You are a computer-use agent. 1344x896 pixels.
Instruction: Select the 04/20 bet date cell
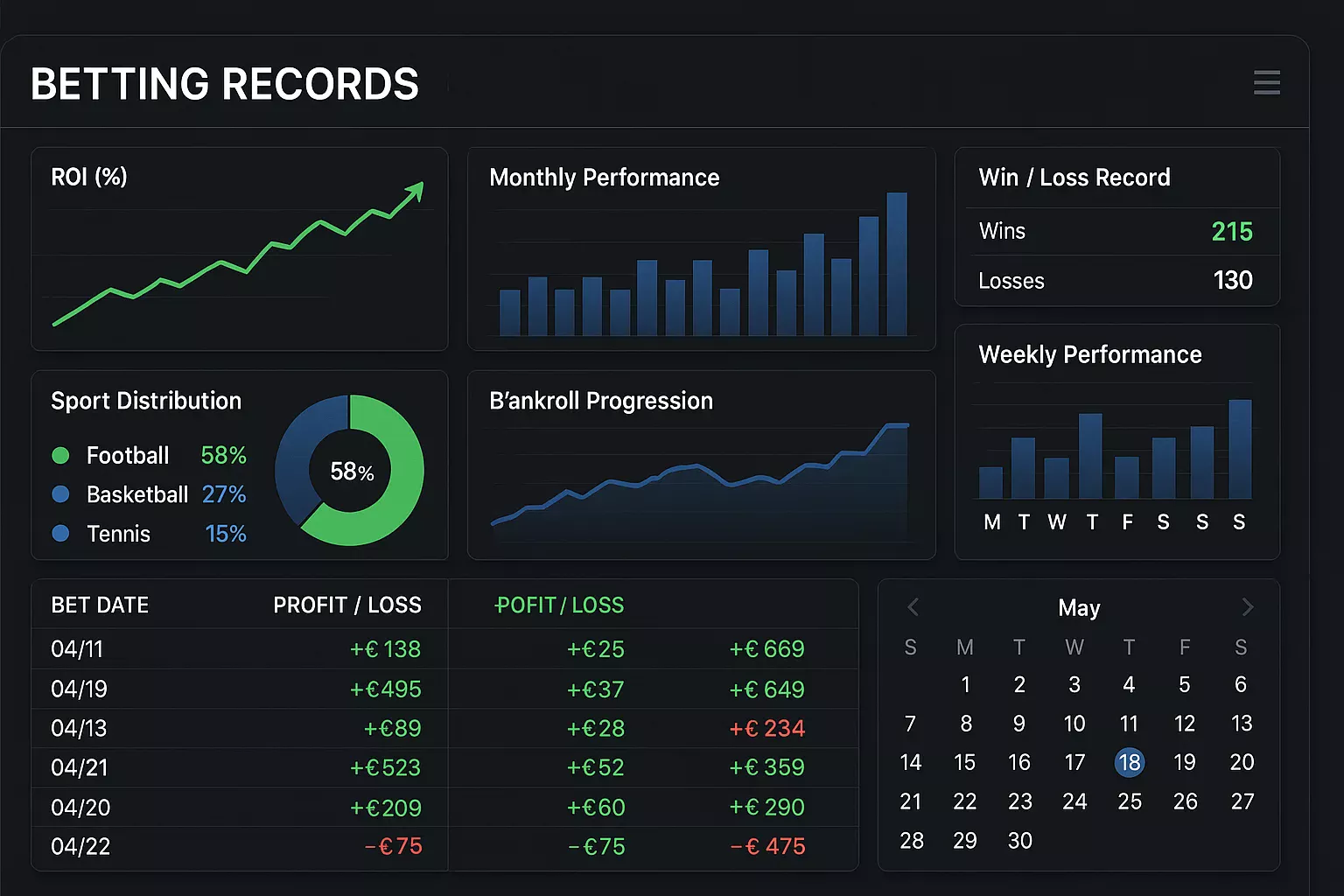pyautogui.click(x=80, y=808)
